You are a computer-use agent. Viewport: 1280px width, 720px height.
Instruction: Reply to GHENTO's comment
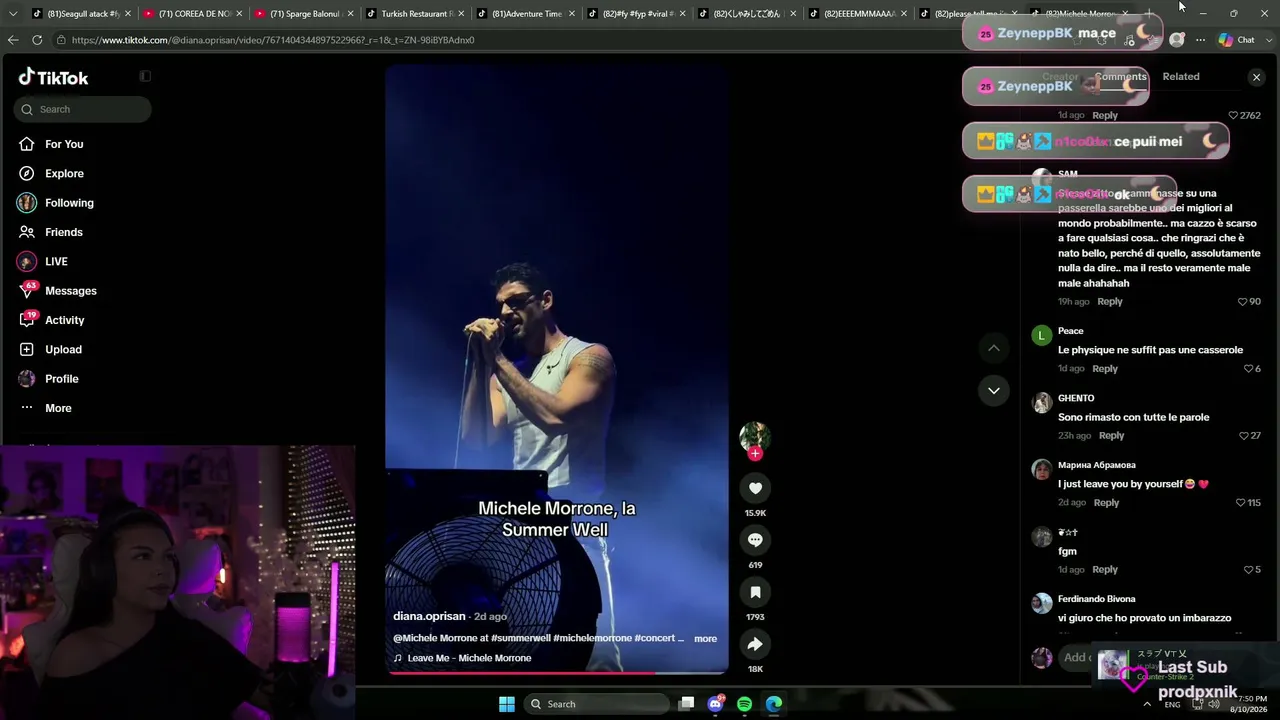[x=1112, y=436]
